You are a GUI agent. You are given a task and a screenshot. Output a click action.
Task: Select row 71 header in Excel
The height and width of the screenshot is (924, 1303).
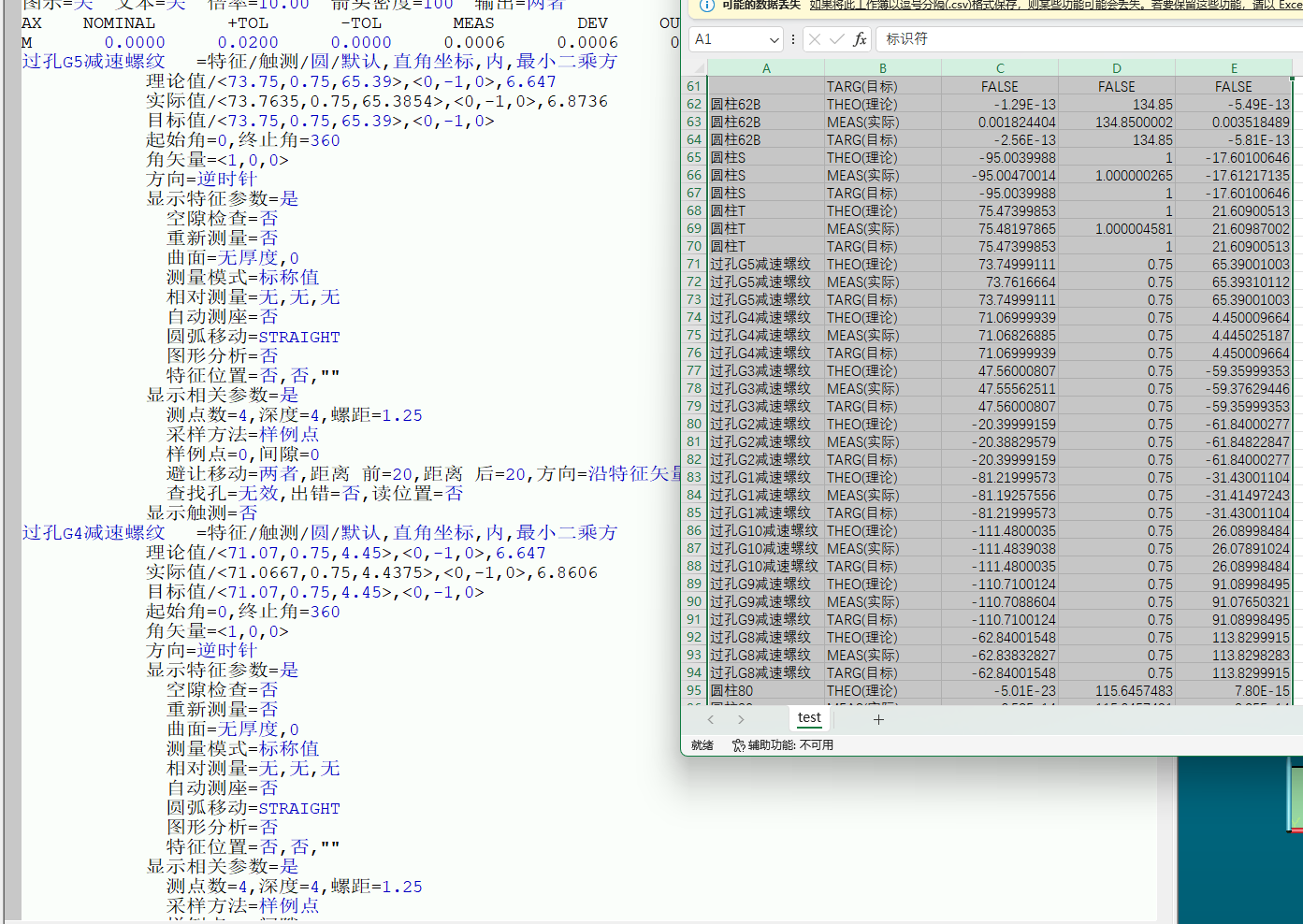tap(694, 264)
